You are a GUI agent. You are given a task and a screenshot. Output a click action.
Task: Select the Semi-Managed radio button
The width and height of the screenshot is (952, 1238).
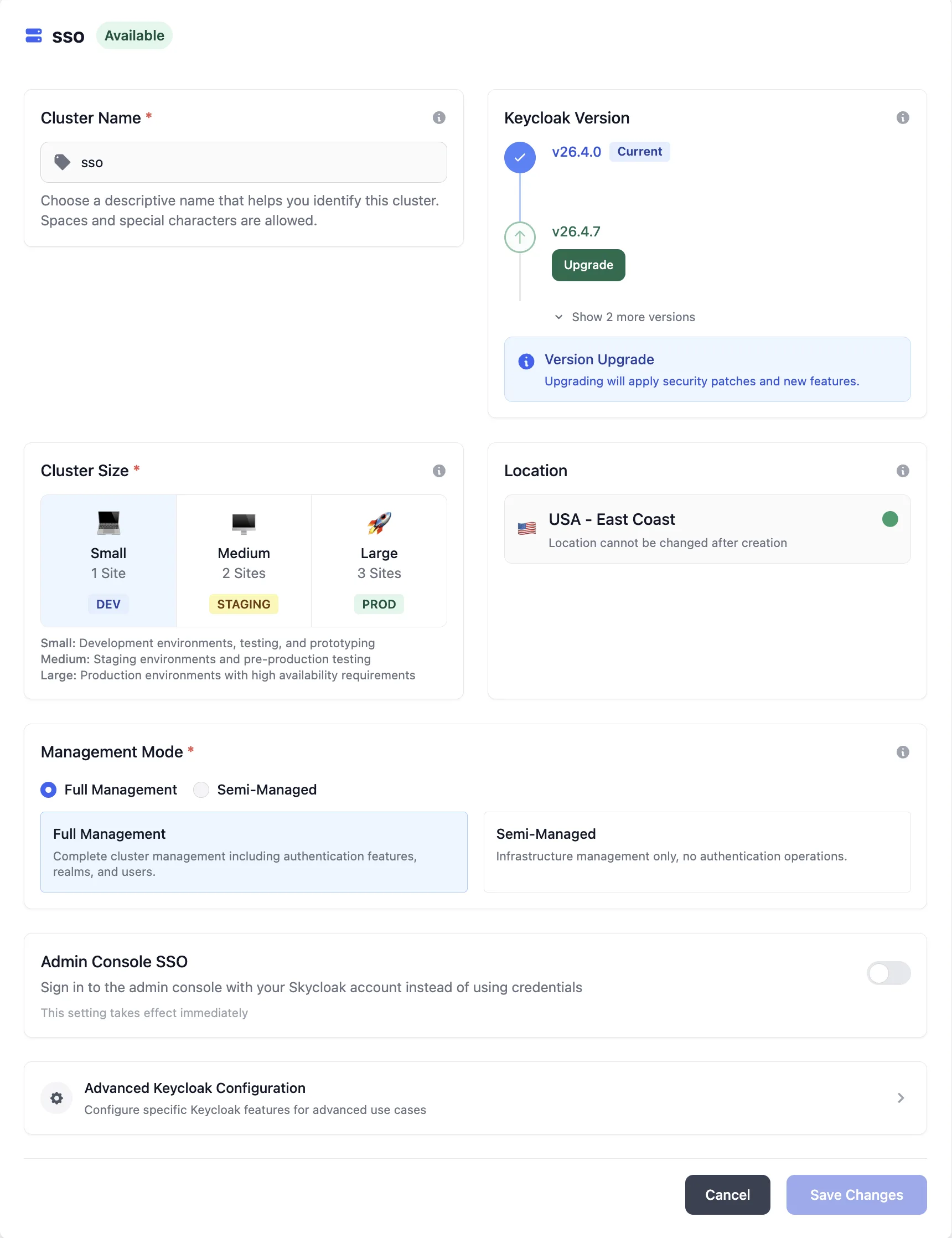[200, 790]
